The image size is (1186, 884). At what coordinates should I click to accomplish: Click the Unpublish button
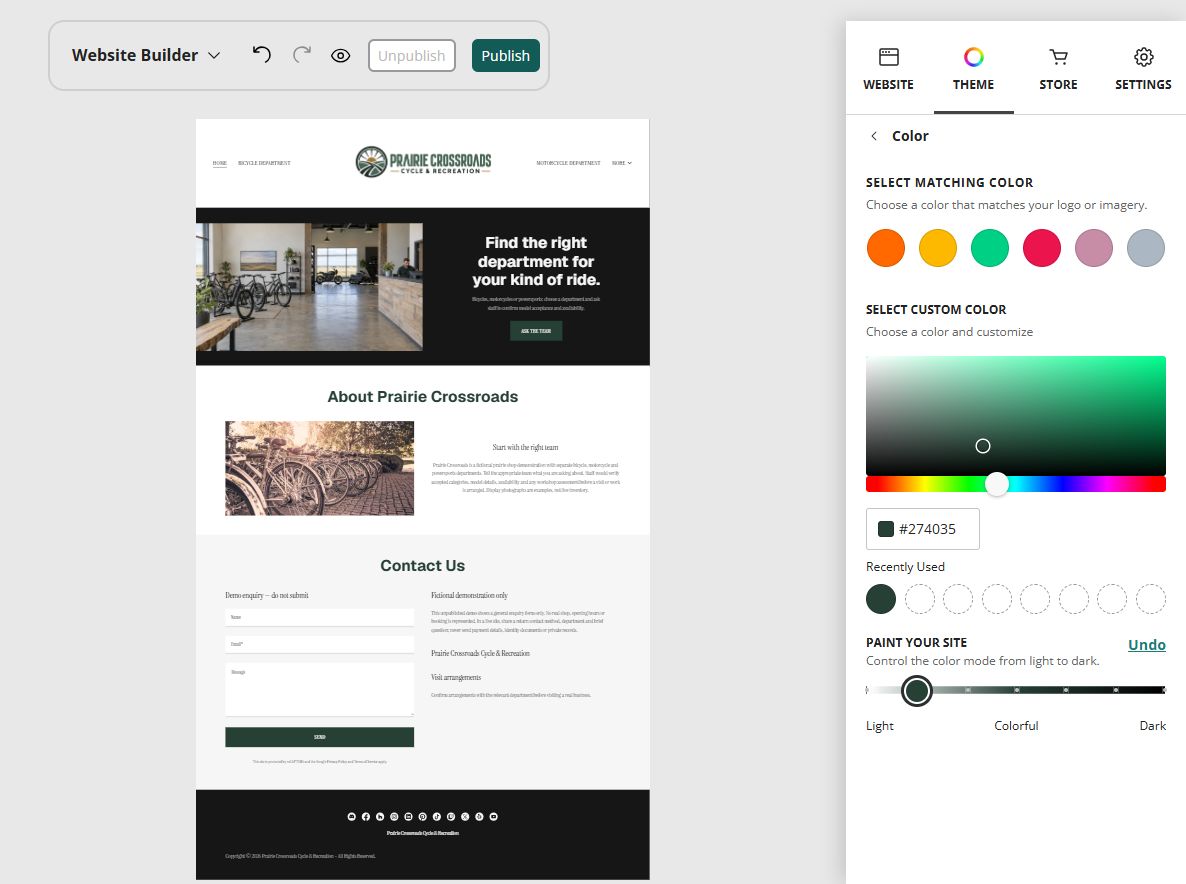[x=411, y=56]
